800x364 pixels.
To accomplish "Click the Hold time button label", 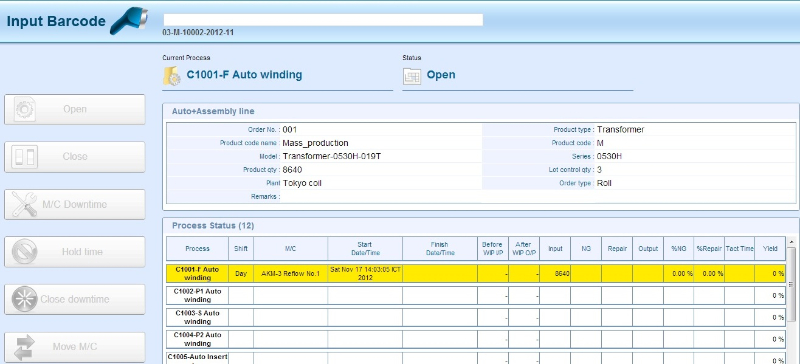I will 82,252.
